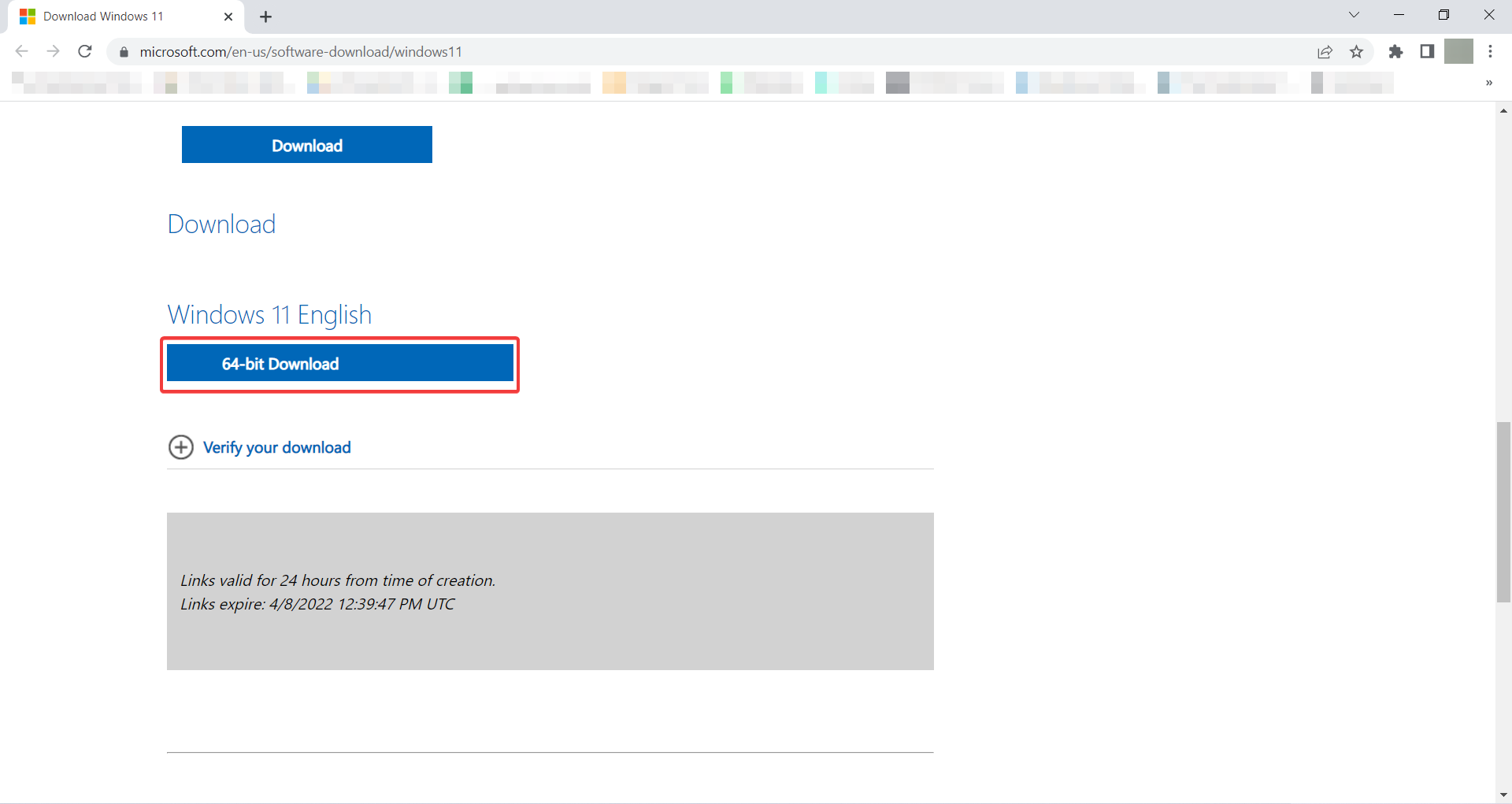Click the back navigation arrow
The height and width of the screenshot is (804, 1512).
[21, 51]
